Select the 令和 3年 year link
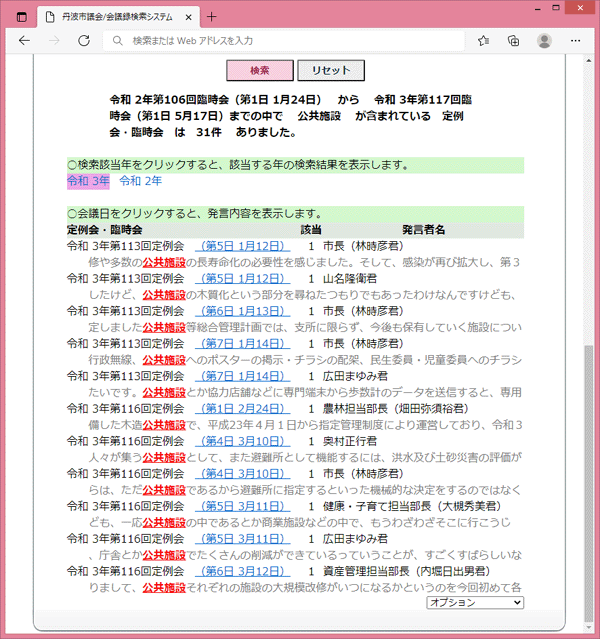This screenshot has height=639, width=600. 88,181
